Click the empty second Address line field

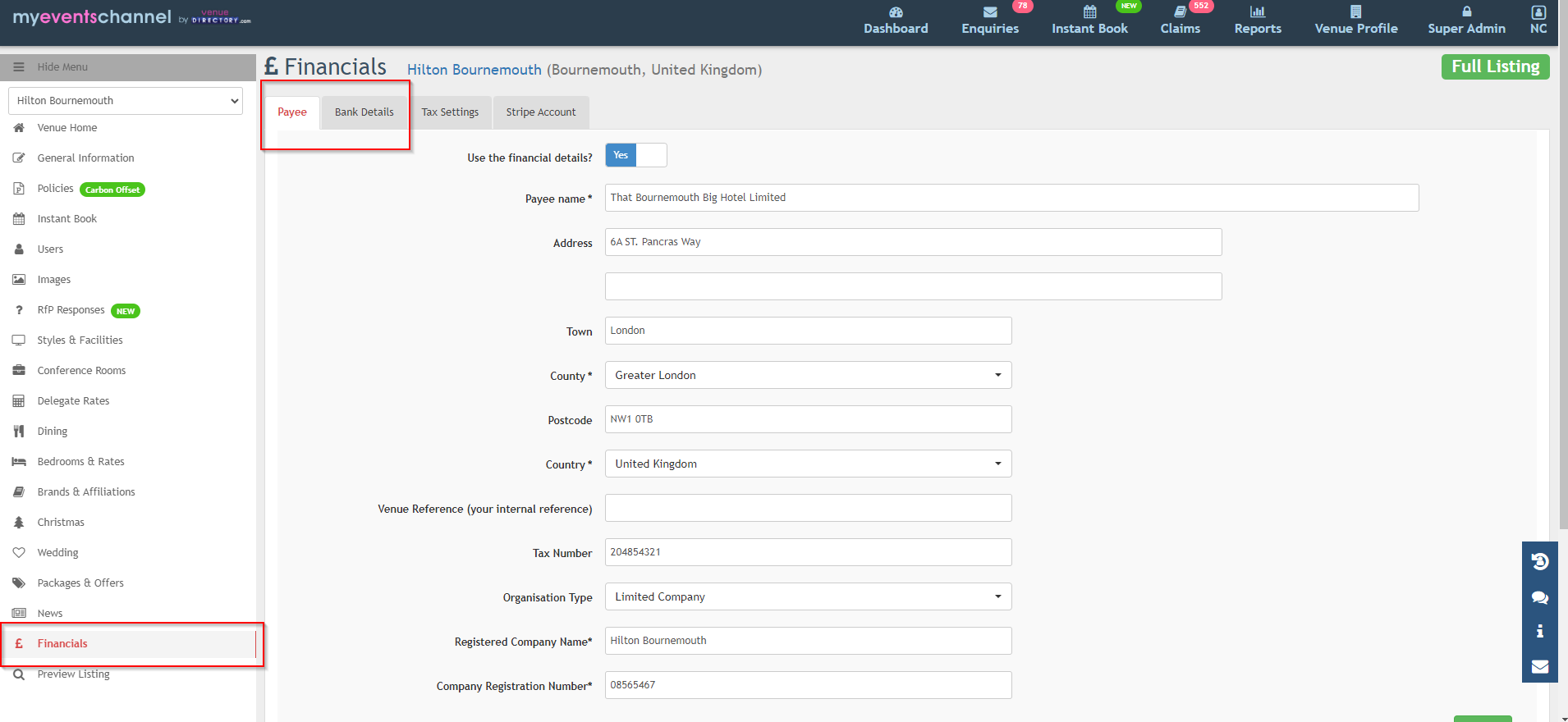pos(913,286)
